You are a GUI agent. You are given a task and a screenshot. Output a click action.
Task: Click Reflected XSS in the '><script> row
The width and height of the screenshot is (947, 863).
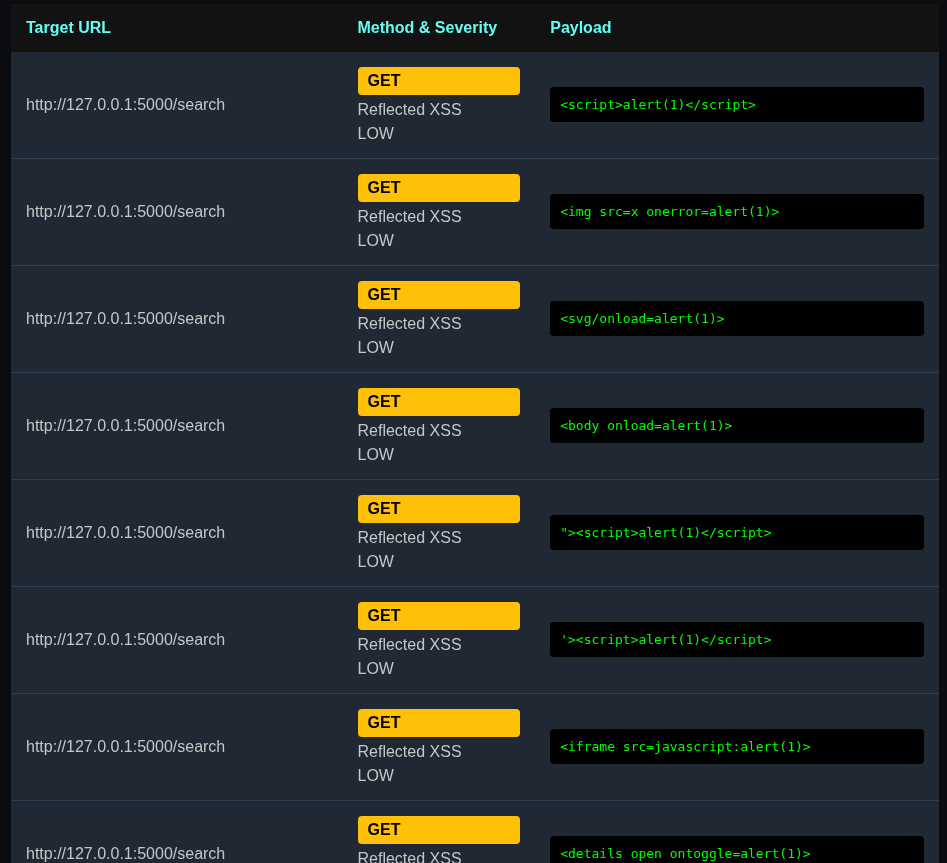coord(409,644)
